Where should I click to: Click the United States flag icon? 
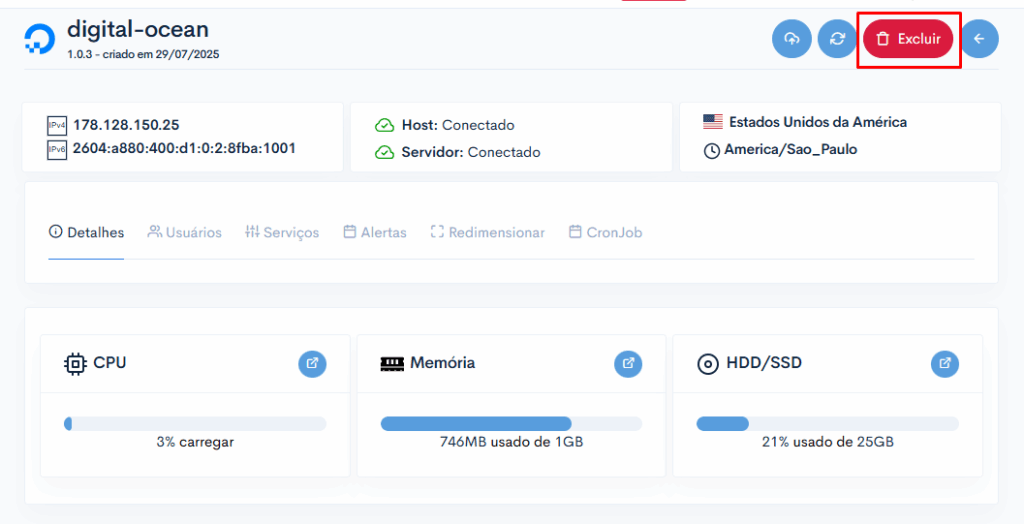713,122
